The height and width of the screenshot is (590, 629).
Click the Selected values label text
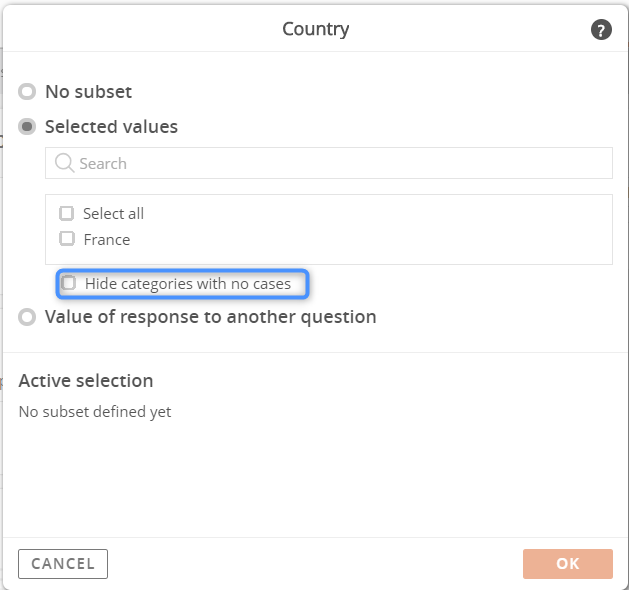tap(112, 127)
